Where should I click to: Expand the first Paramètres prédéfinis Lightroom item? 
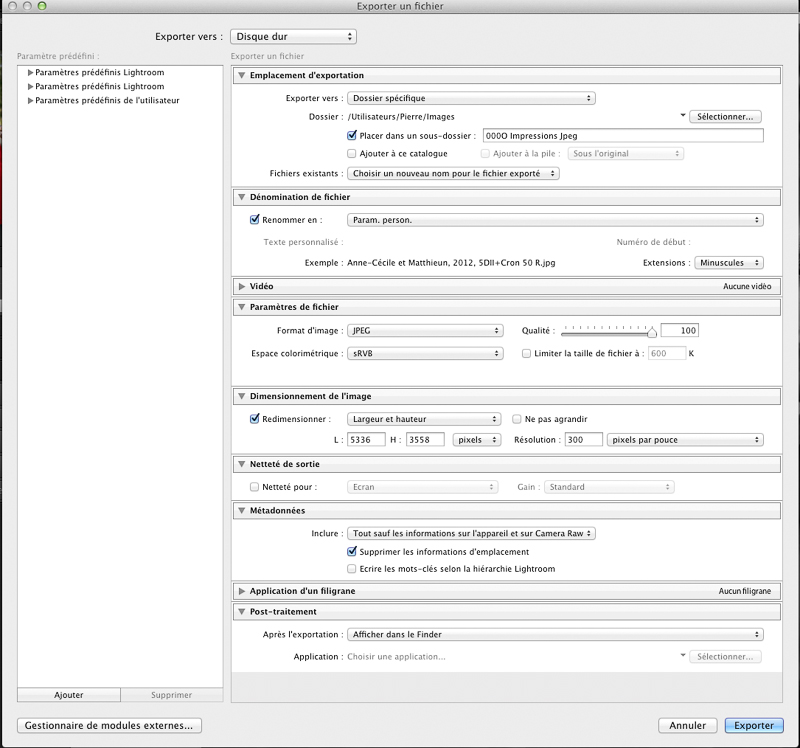coord(31,73)
